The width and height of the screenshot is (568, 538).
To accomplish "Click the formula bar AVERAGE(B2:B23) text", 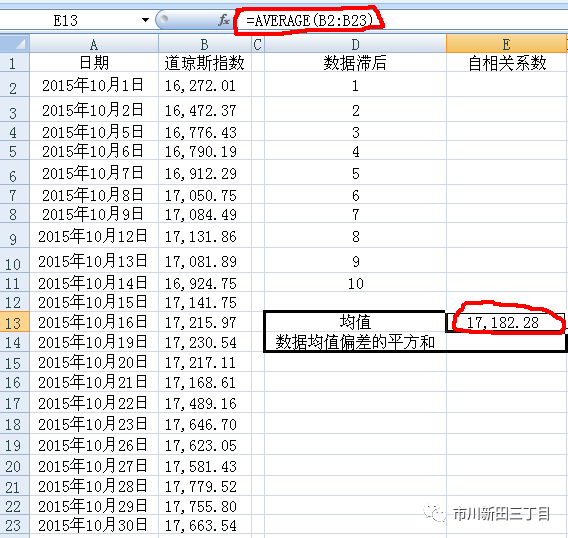I will pyautogui.click(x=309, y=20).
